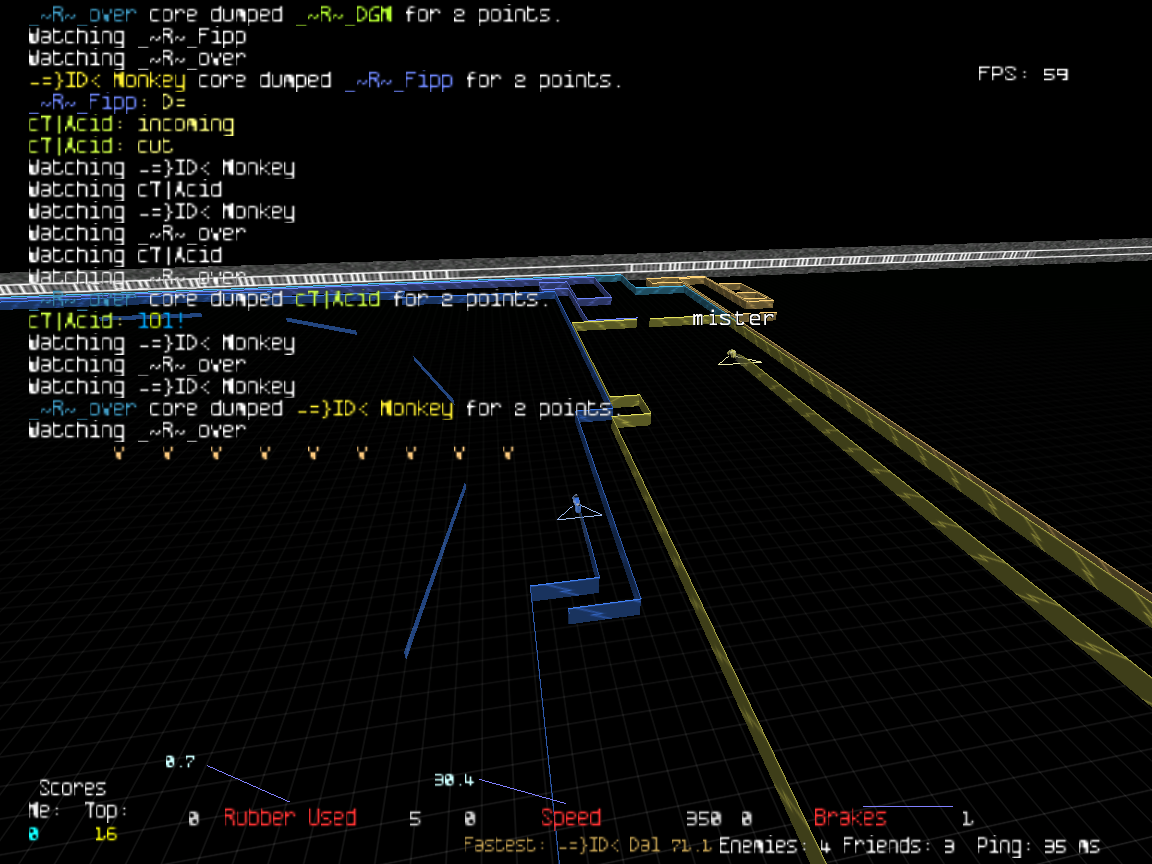Click the yellow light cycle under "mister"
This screenshot has width=1152, height=864.
(735, 357)
